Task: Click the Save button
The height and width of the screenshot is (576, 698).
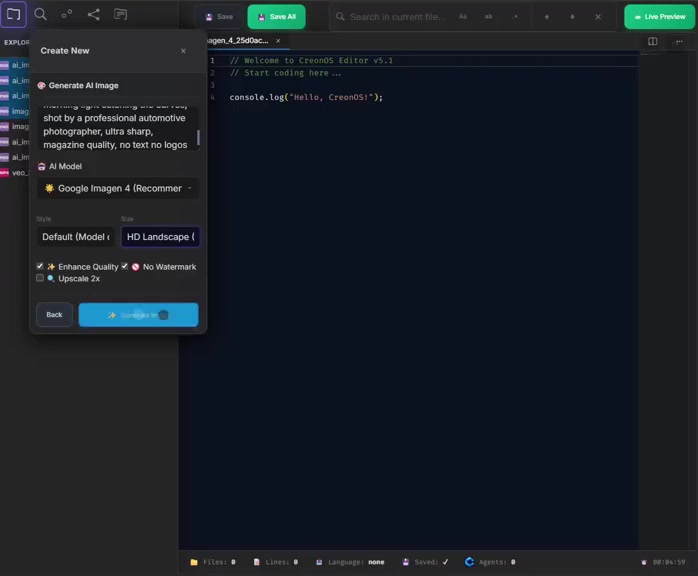Action: (219, 17)
